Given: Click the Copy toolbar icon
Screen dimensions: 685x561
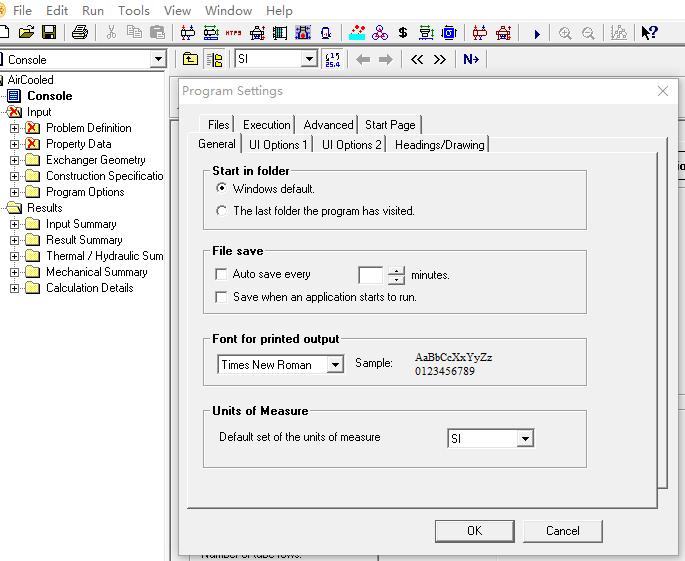Looking at the screenshot, I should pyautogui.click(x=134, y=32).
